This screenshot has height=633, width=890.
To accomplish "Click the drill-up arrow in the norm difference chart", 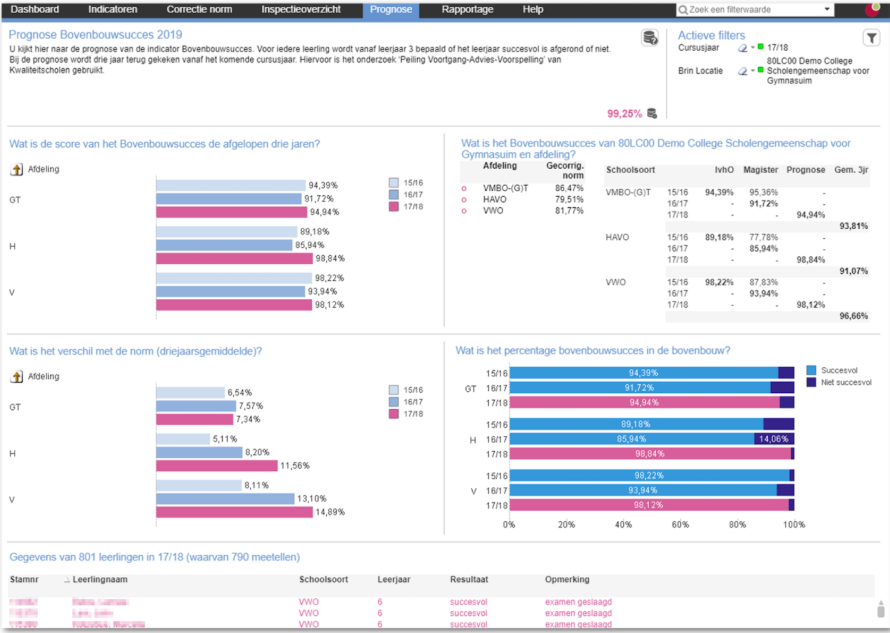I will point(17,377).
